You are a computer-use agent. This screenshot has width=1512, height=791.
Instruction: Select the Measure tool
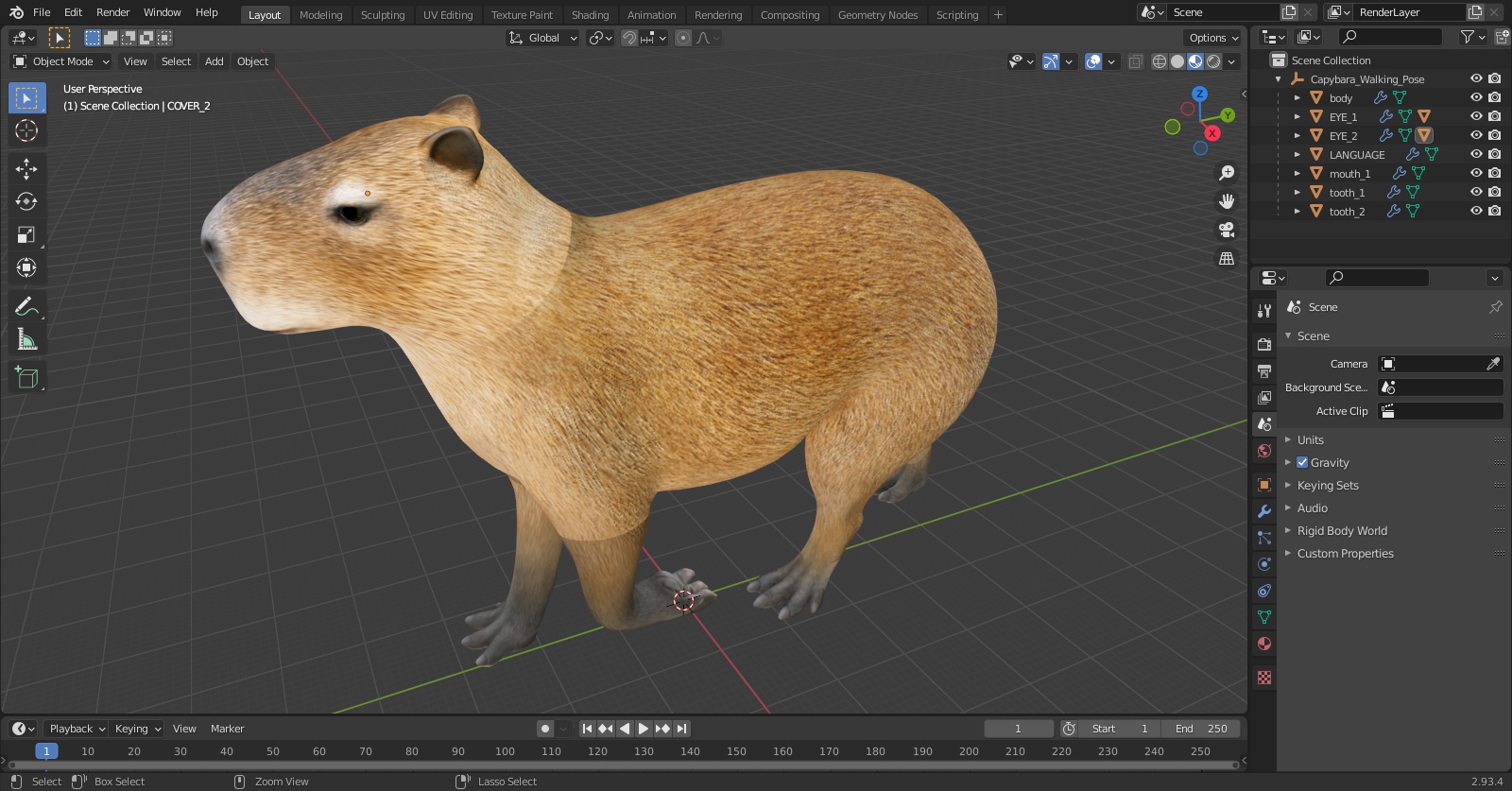coord(26,339)
